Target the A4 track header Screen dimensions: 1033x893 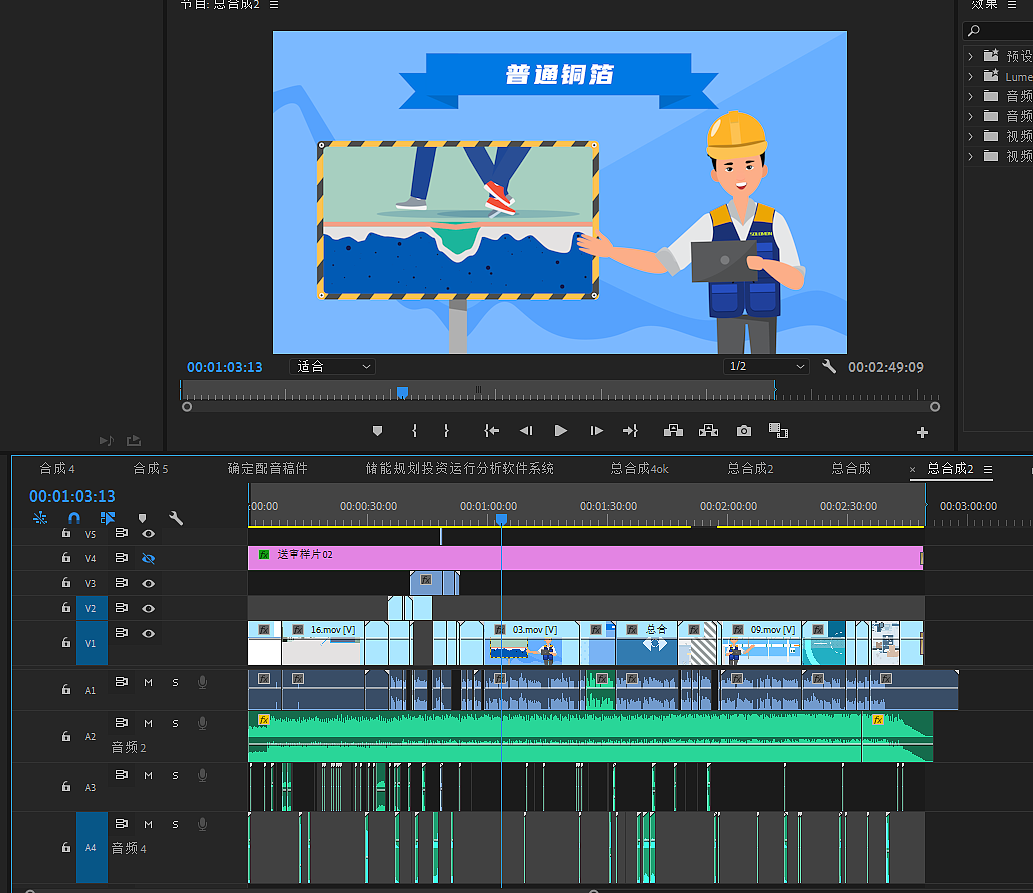pyautogui.click(x=91, y=848)
